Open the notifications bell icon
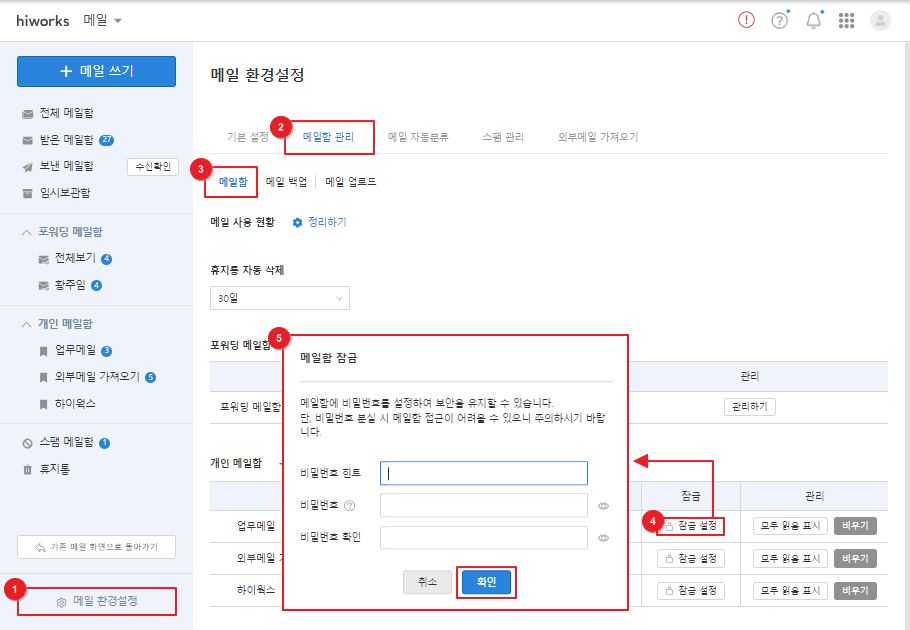 coord(813,21)
